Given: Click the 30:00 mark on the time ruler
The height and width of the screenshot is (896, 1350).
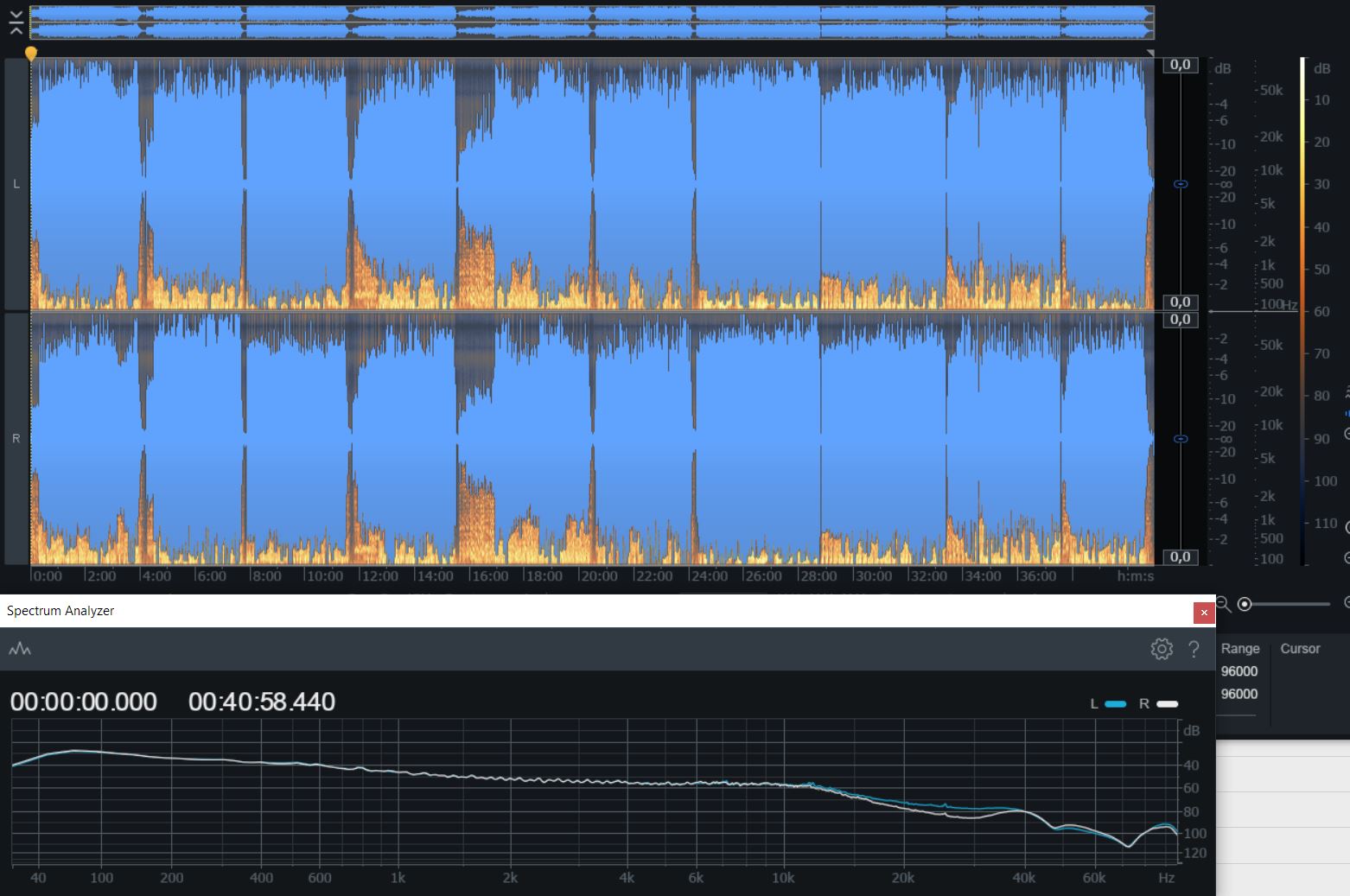Looking at the screenshot, I should pyautogui.click(x=873, y=576).
